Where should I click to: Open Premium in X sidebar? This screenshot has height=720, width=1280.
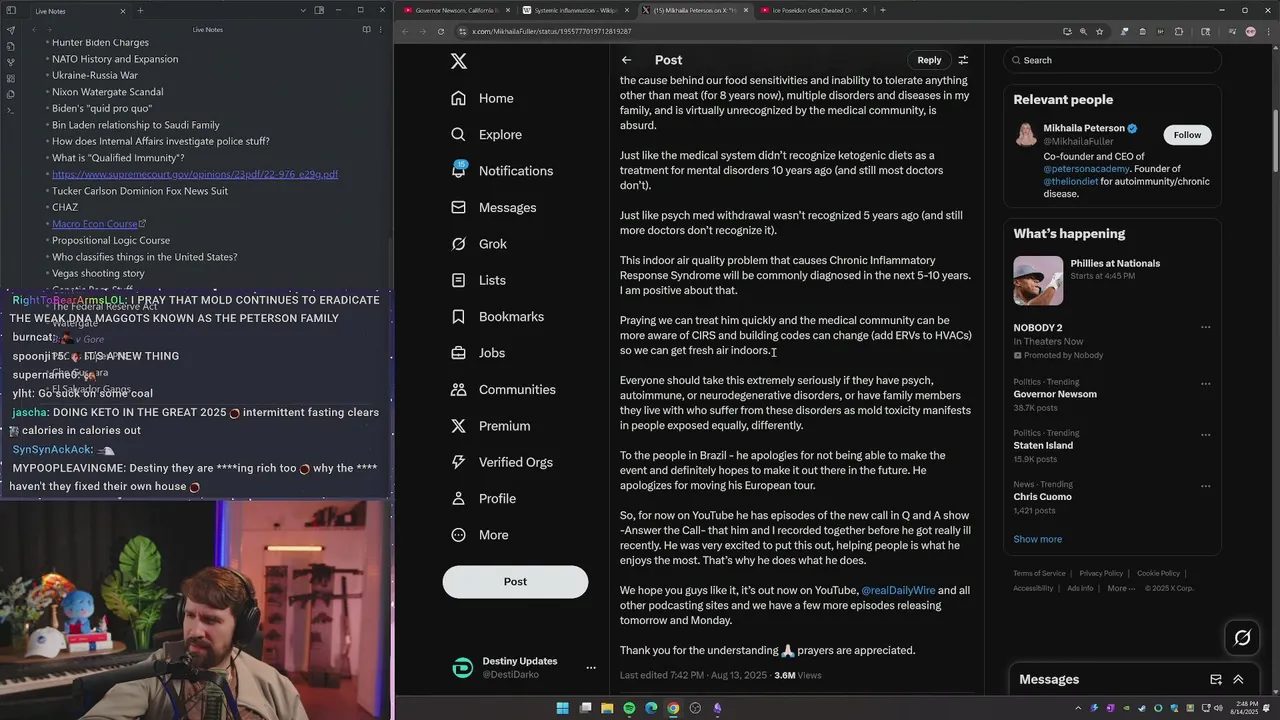coord(490,426)
